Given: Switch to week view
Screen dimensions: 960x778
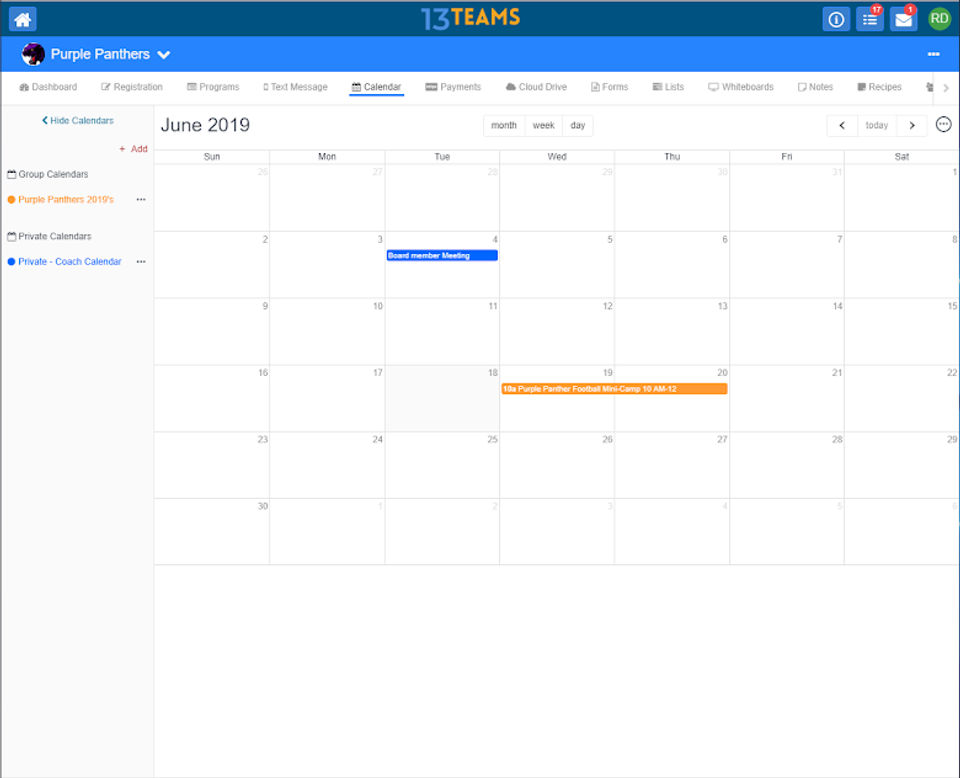Looking at the screenshot, I should [x=544, y=125].
